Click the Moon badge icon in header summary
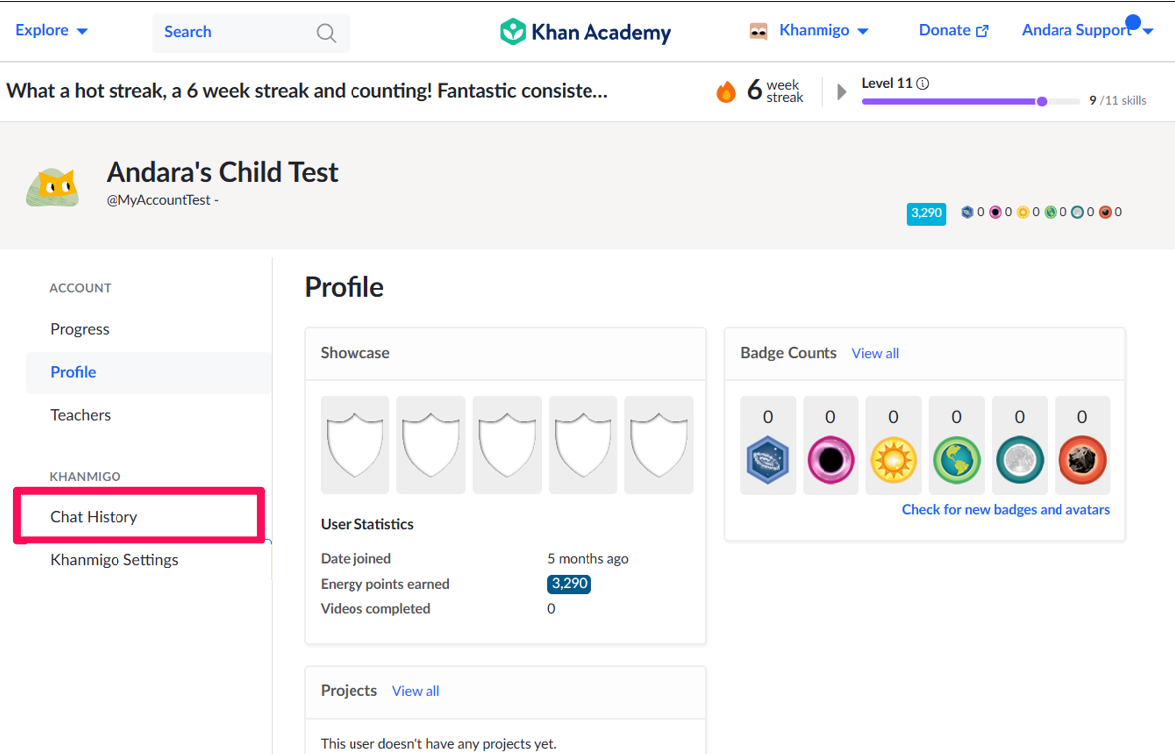This screenshot has height=754, width=1175. [1078, 212]
